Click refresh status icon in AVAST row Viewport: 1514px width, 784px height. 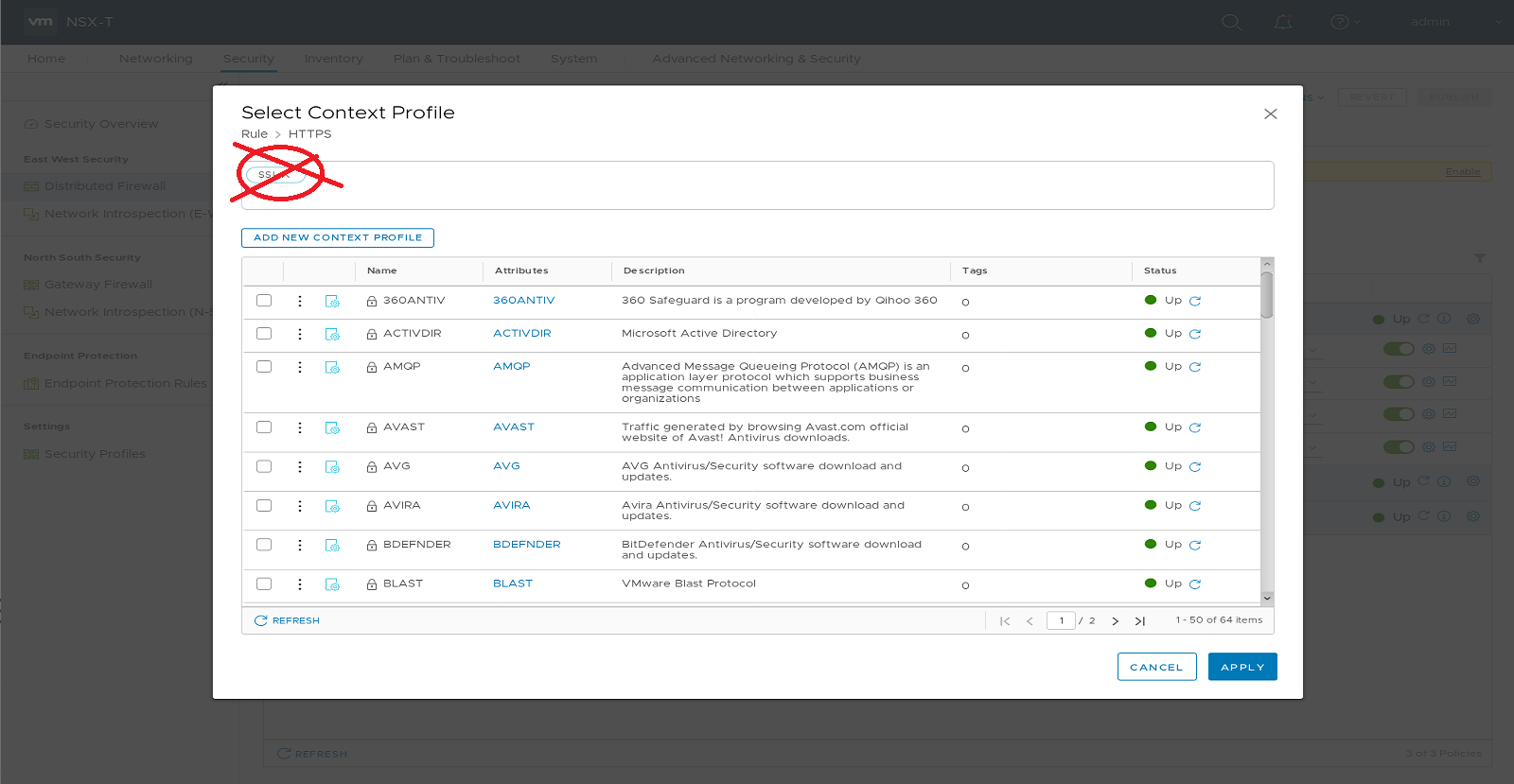1195,428
